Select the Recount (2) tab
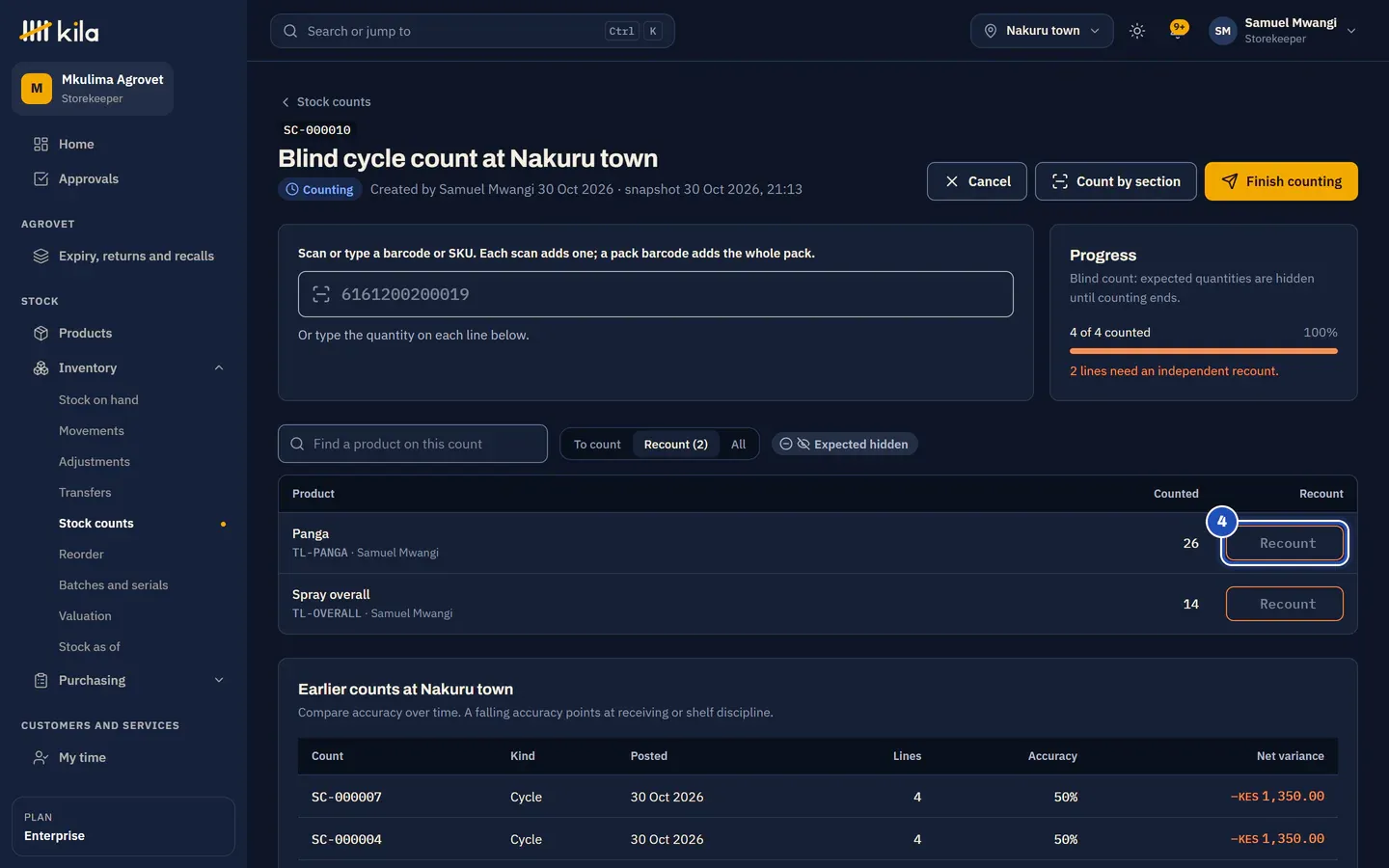Screen dimensions: 1389x868 tap(675, 444)
